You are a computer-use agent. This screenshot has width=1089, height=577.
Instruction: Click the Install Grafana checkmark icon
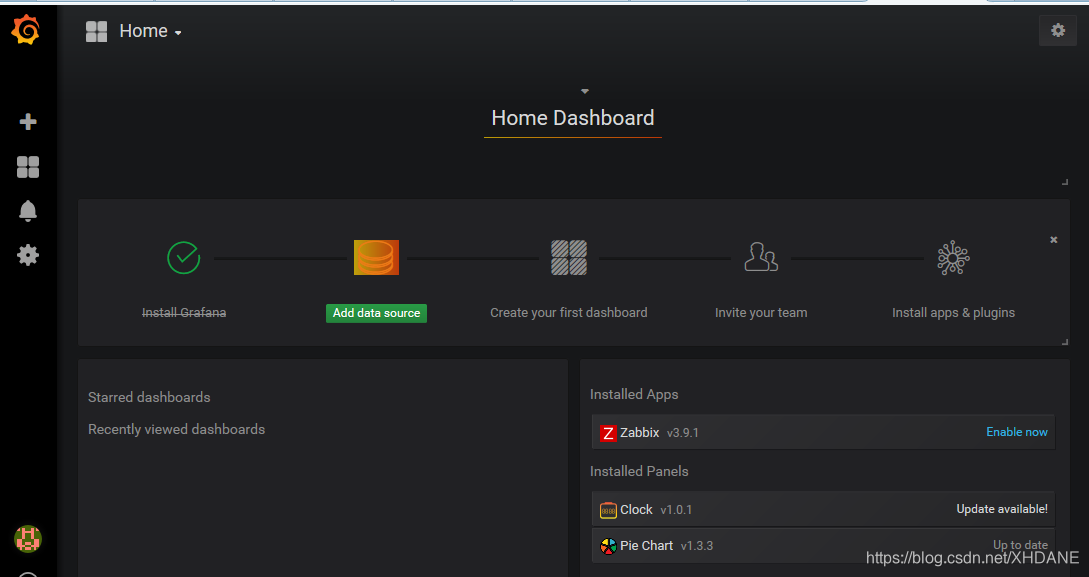[x=184, y=258]
